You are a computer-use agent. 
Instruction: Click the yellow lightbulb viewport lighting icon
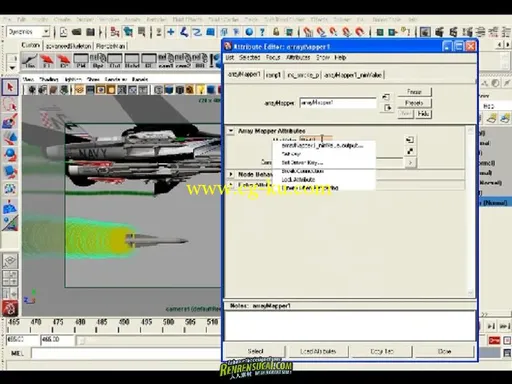point(201,90)
